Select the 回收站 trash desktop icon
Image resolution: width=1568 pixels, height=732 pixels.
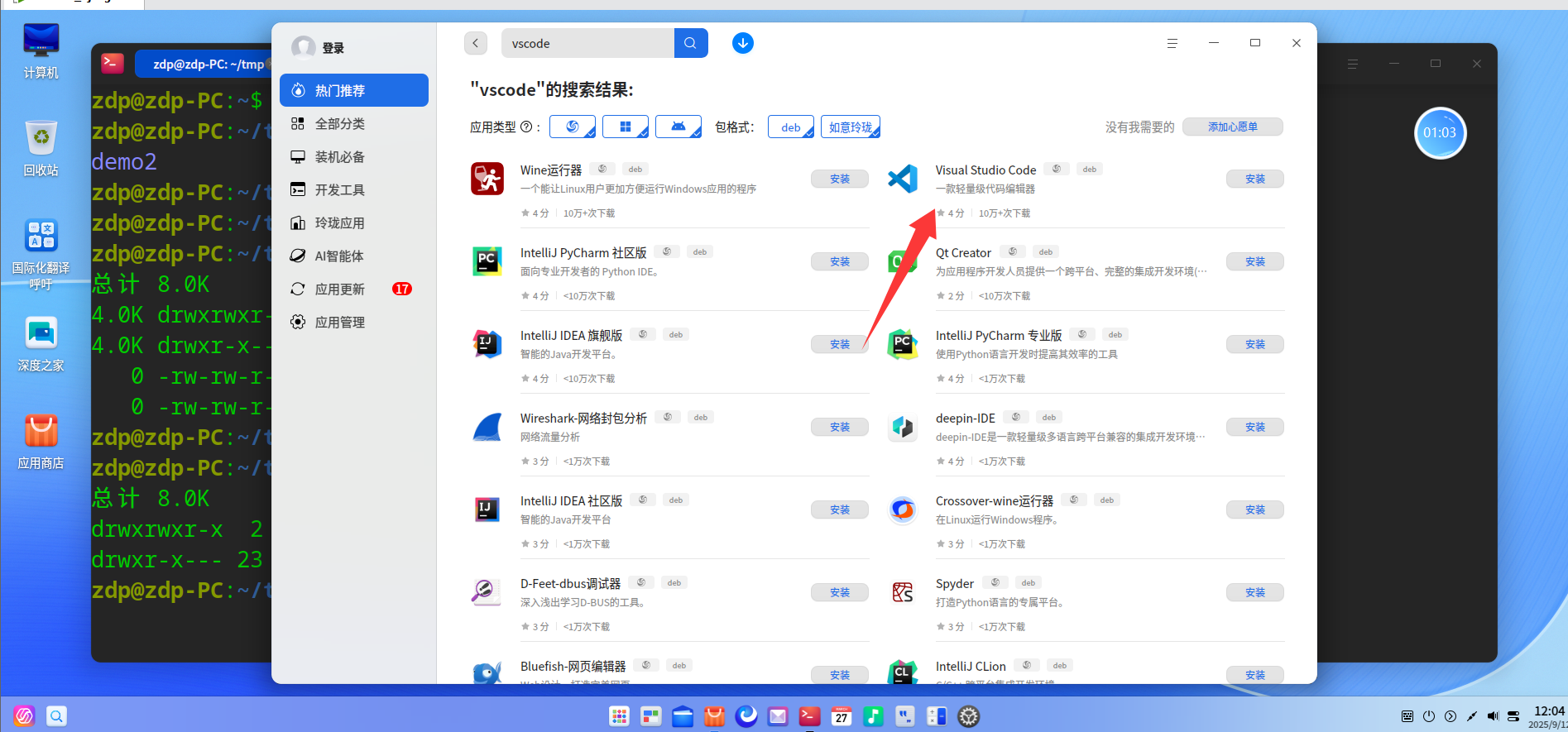[41, 148]
